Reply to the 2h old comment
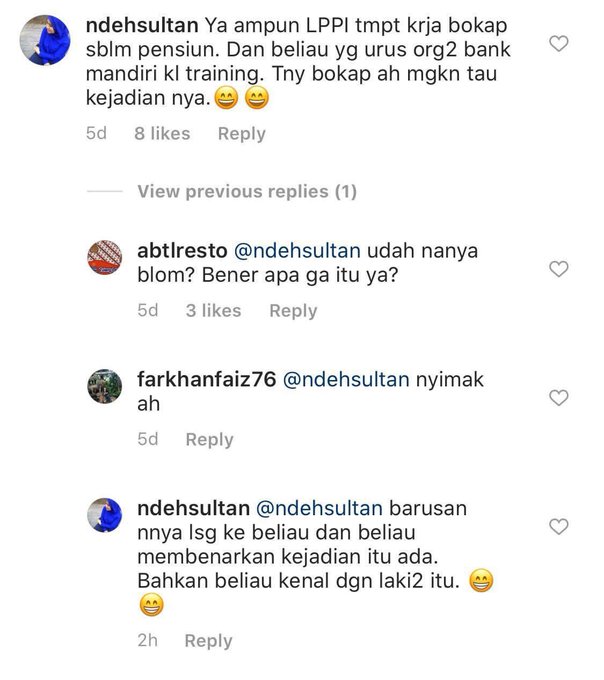The image size is (604, 680). [x=209, y=641]
